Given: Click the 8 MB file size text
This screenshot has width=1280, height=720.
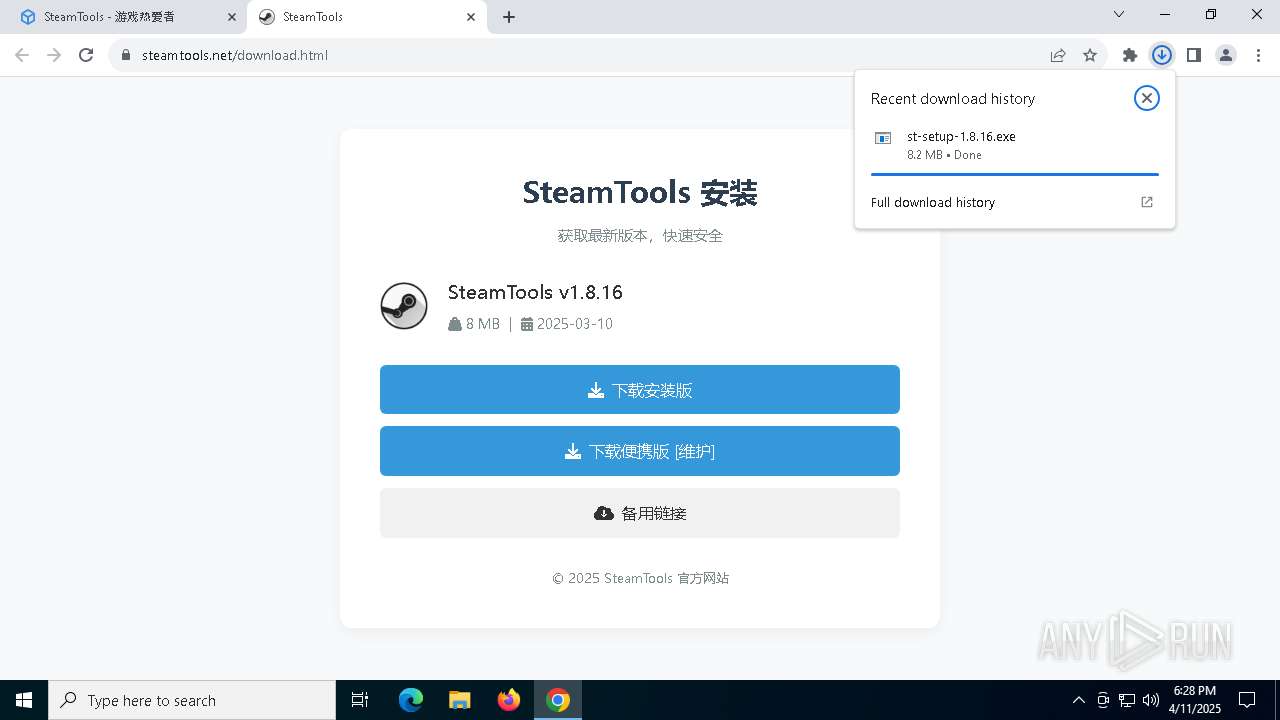Looking at the screenshot, I should tap(483, 324).
